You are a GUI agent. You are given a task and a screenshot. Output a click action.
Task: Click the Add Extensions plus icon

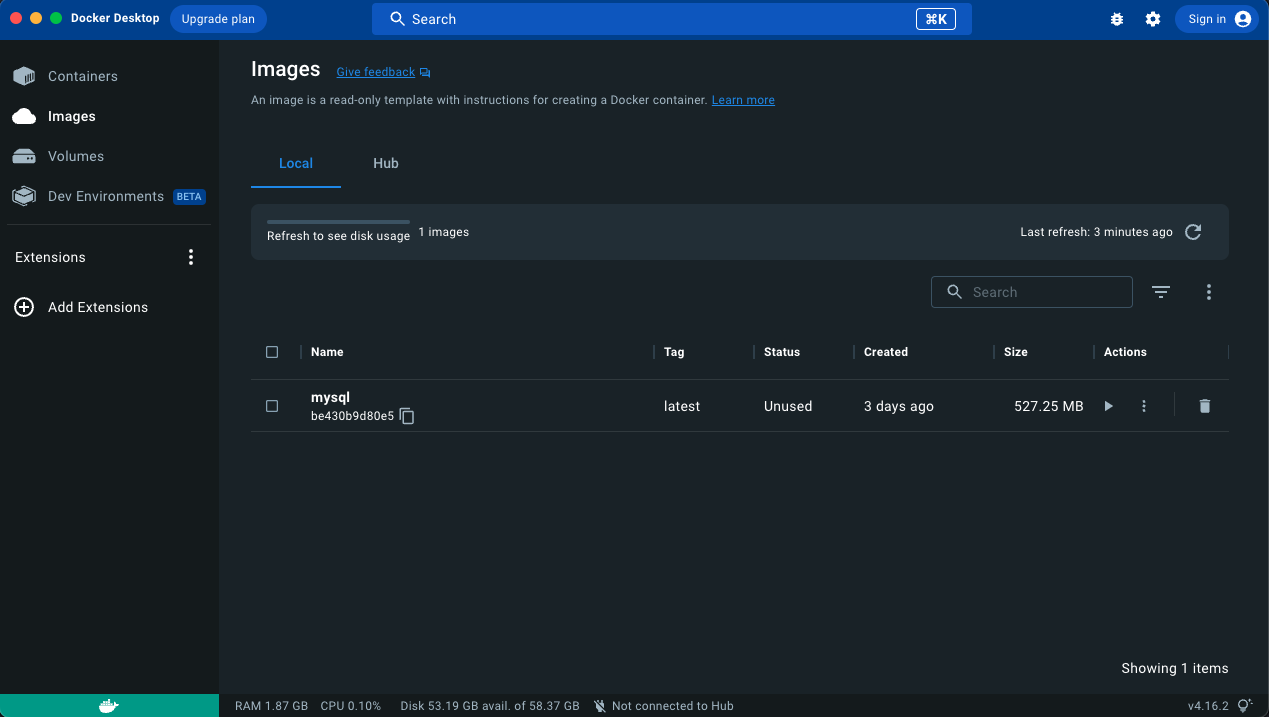[24, 307]
